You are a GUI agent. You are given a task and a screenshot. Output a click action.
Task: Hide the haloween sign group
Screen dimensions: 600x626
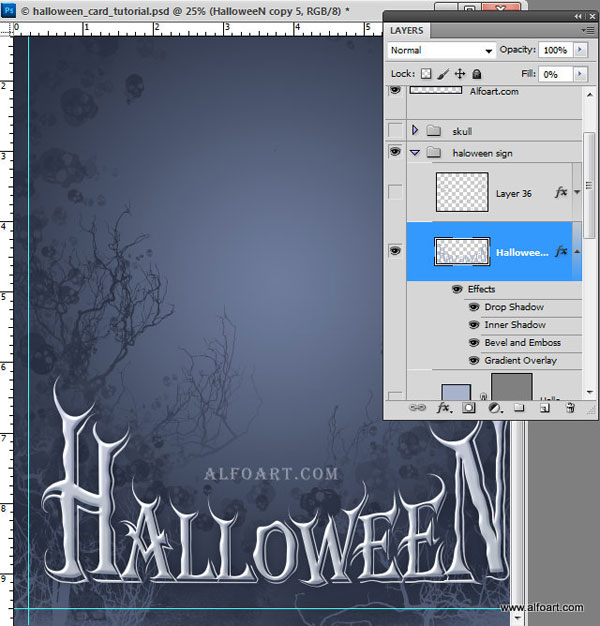395,152
